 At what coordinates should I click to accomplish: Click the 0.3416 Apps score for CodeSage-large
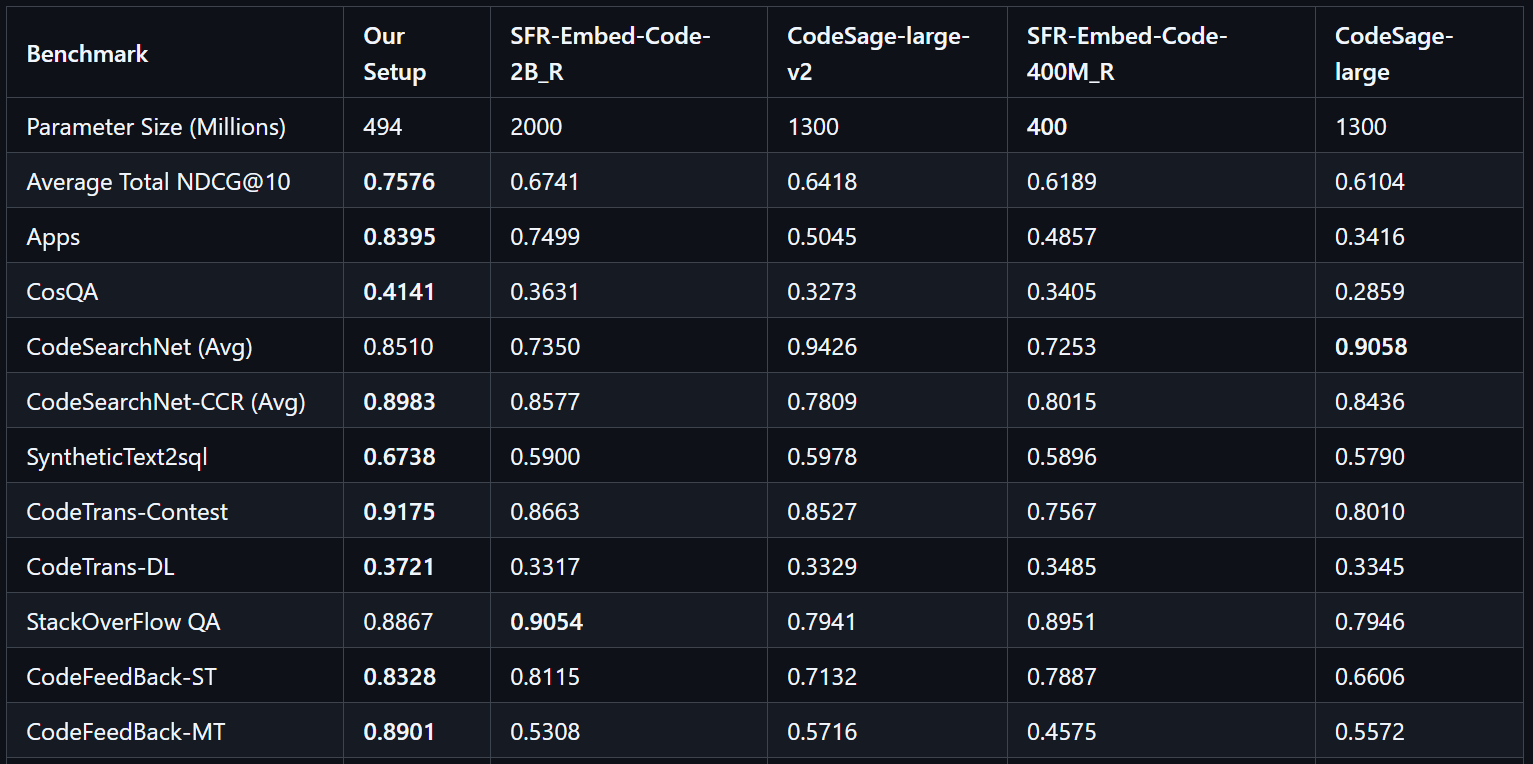(x=1370, y=237)
